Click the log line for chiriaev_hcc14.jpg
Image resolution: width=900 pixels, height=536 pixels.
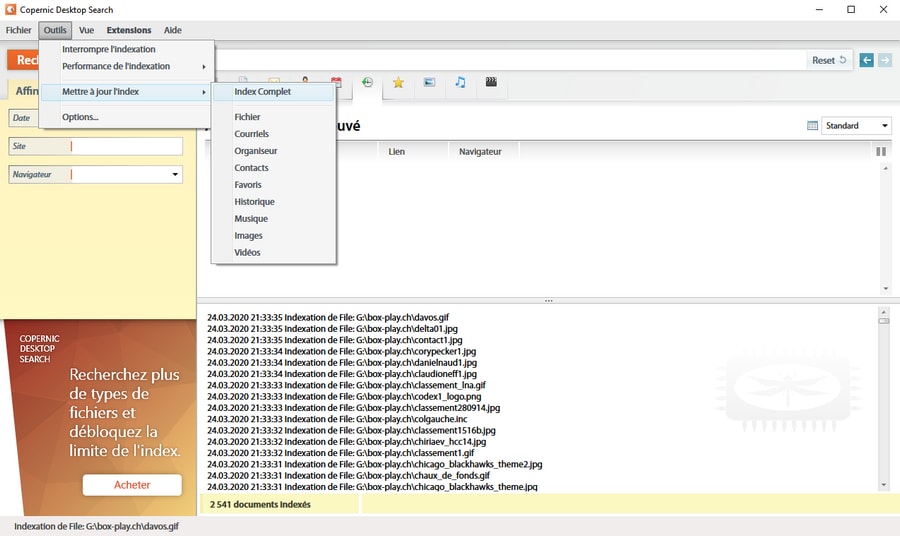coord(347,442)
